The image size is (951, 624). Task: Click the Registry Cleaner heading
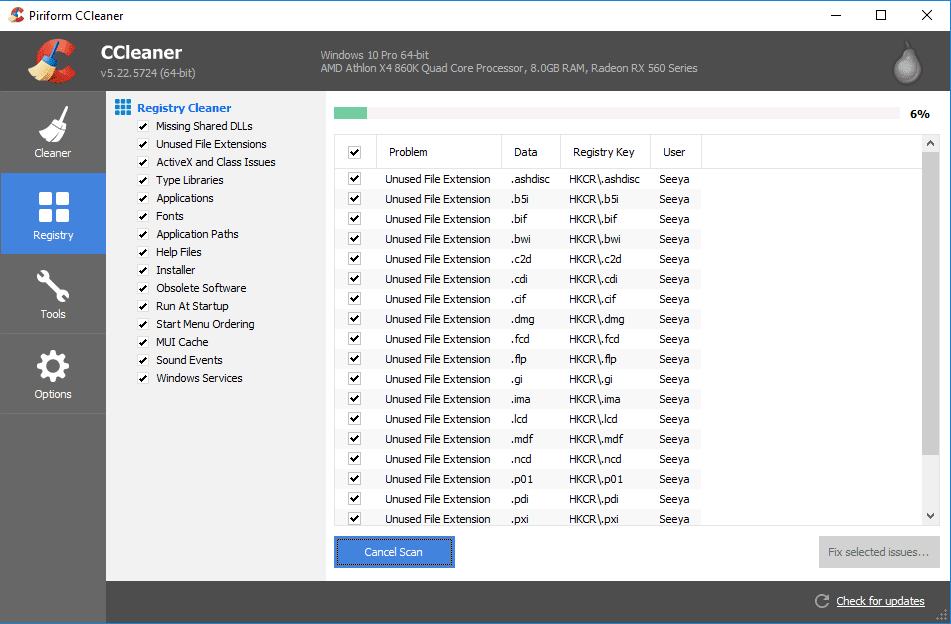coord(184,108)
